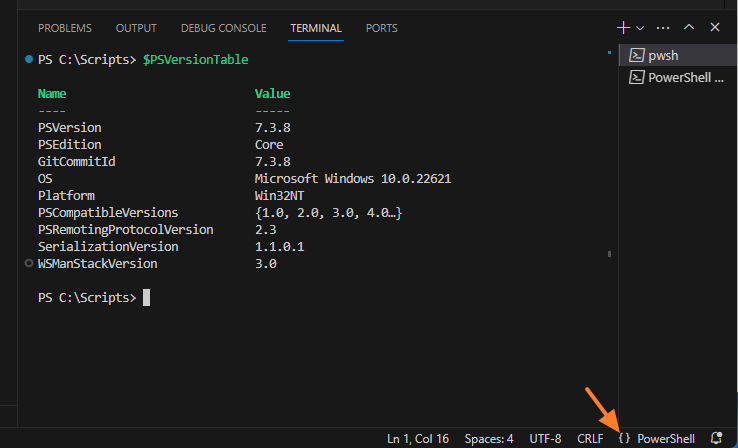Select the PowerShell terminal in the list

678,77
